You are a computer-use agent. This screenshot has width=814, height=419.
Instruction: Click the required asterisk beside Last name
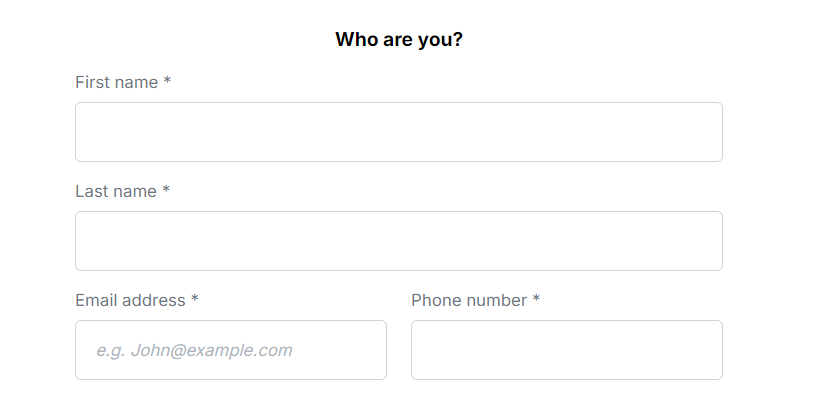coord(166,191)
